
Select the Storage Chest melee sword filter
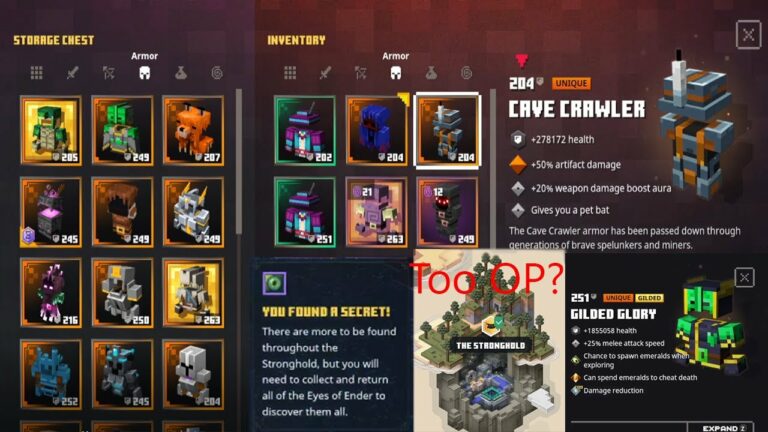[x=72, y=73]
